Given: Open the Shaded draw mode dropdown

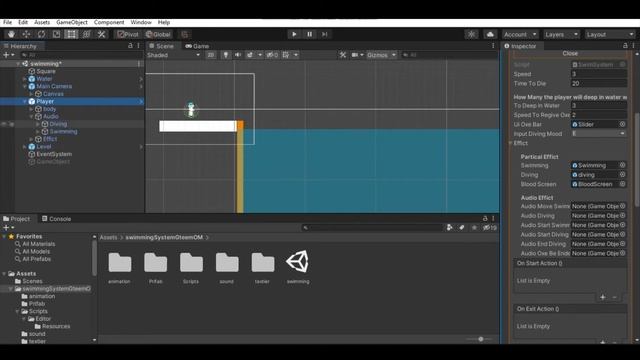Looking at the screenshot, I should pyautogui.click(x=173, y=55).
